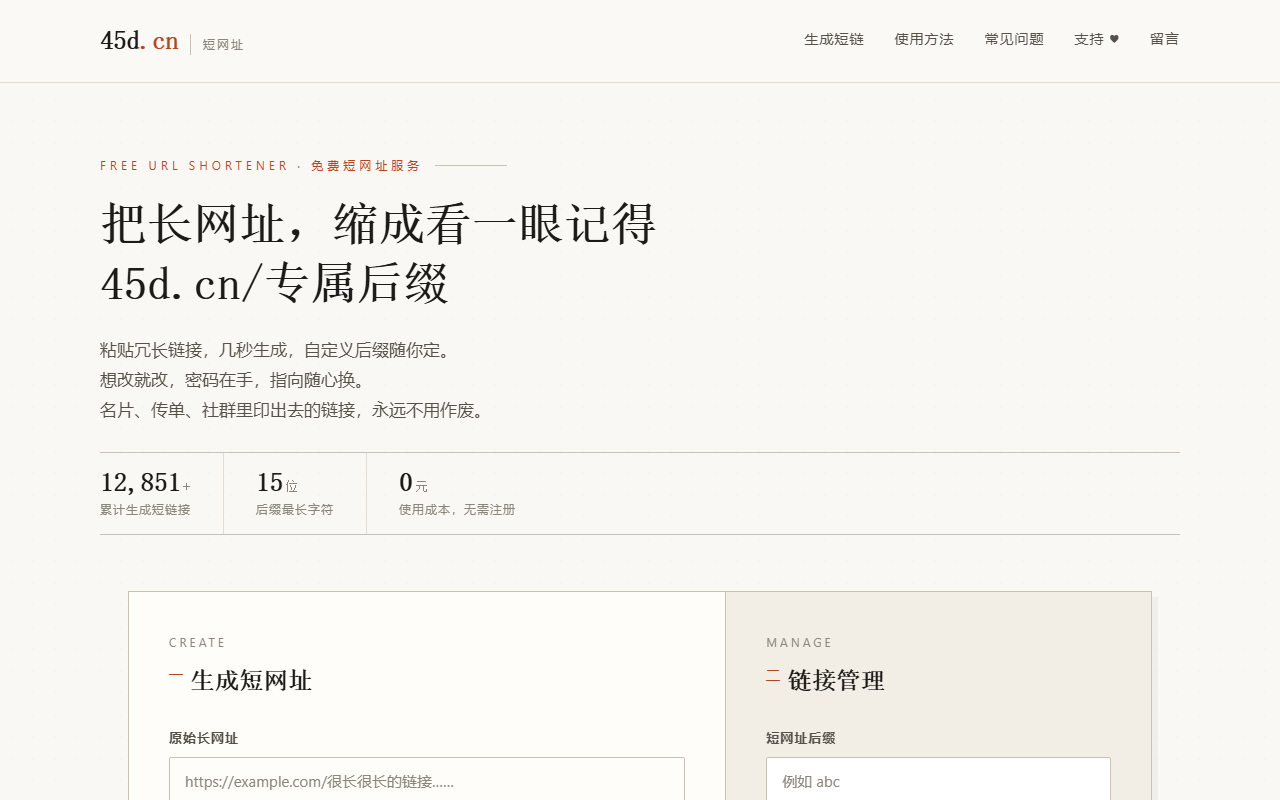Click the 链接管理 section heading

point(836,681)
